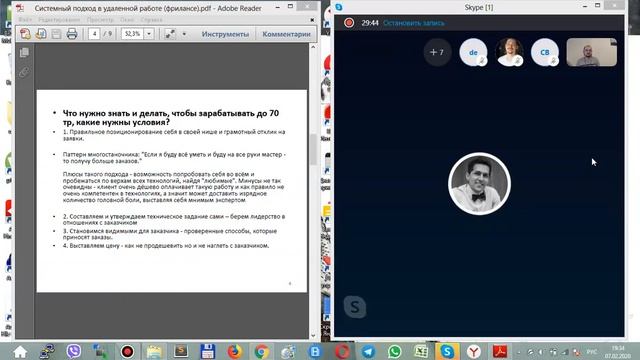This screenshot has height=360, width=640.
Task: Click the РУС language indicator in tray
Action: coord(591,352)
